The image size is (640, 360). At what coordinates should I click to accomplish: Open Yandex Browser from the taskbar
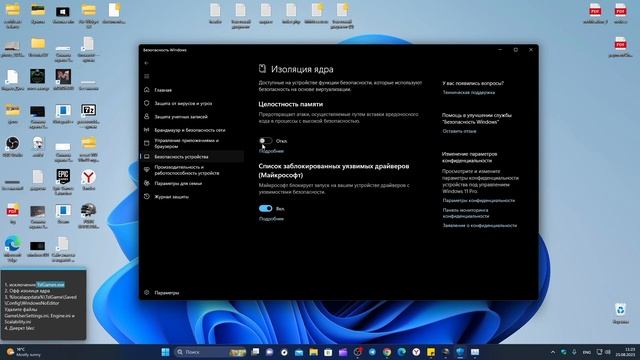coord(416,352)
